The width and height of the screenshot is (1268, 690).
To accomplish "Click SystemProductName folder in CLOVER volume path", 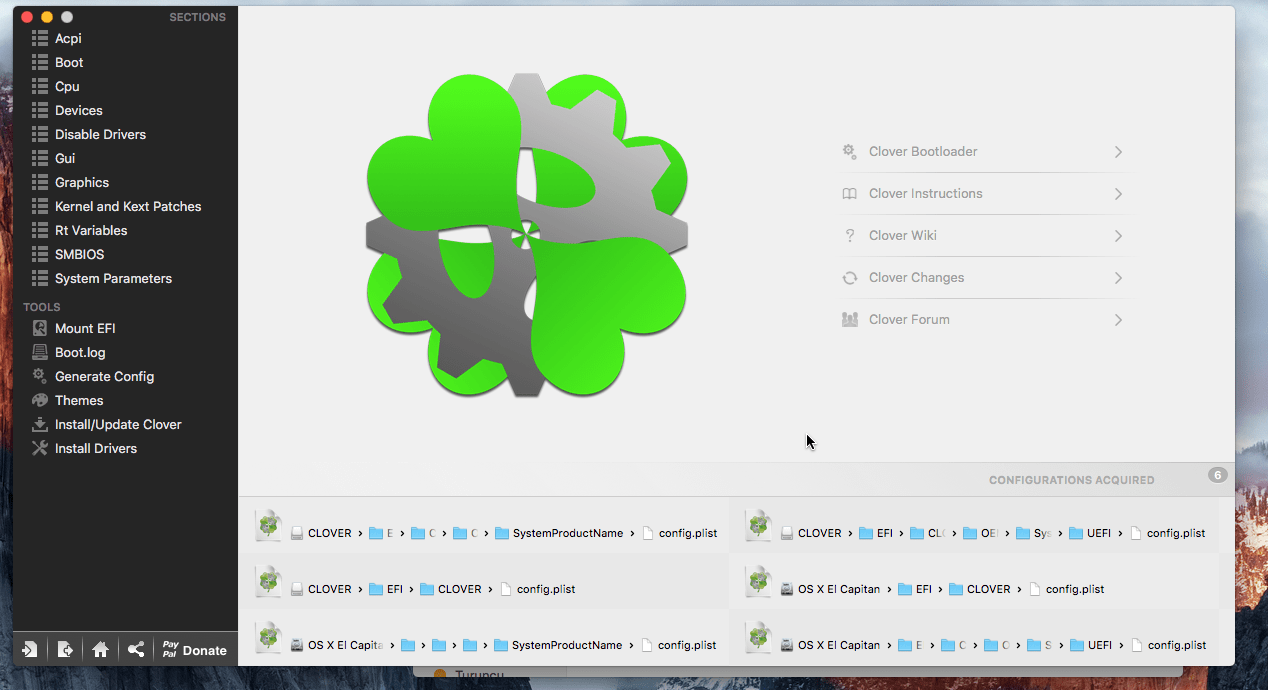I will (x=559, y=533).
